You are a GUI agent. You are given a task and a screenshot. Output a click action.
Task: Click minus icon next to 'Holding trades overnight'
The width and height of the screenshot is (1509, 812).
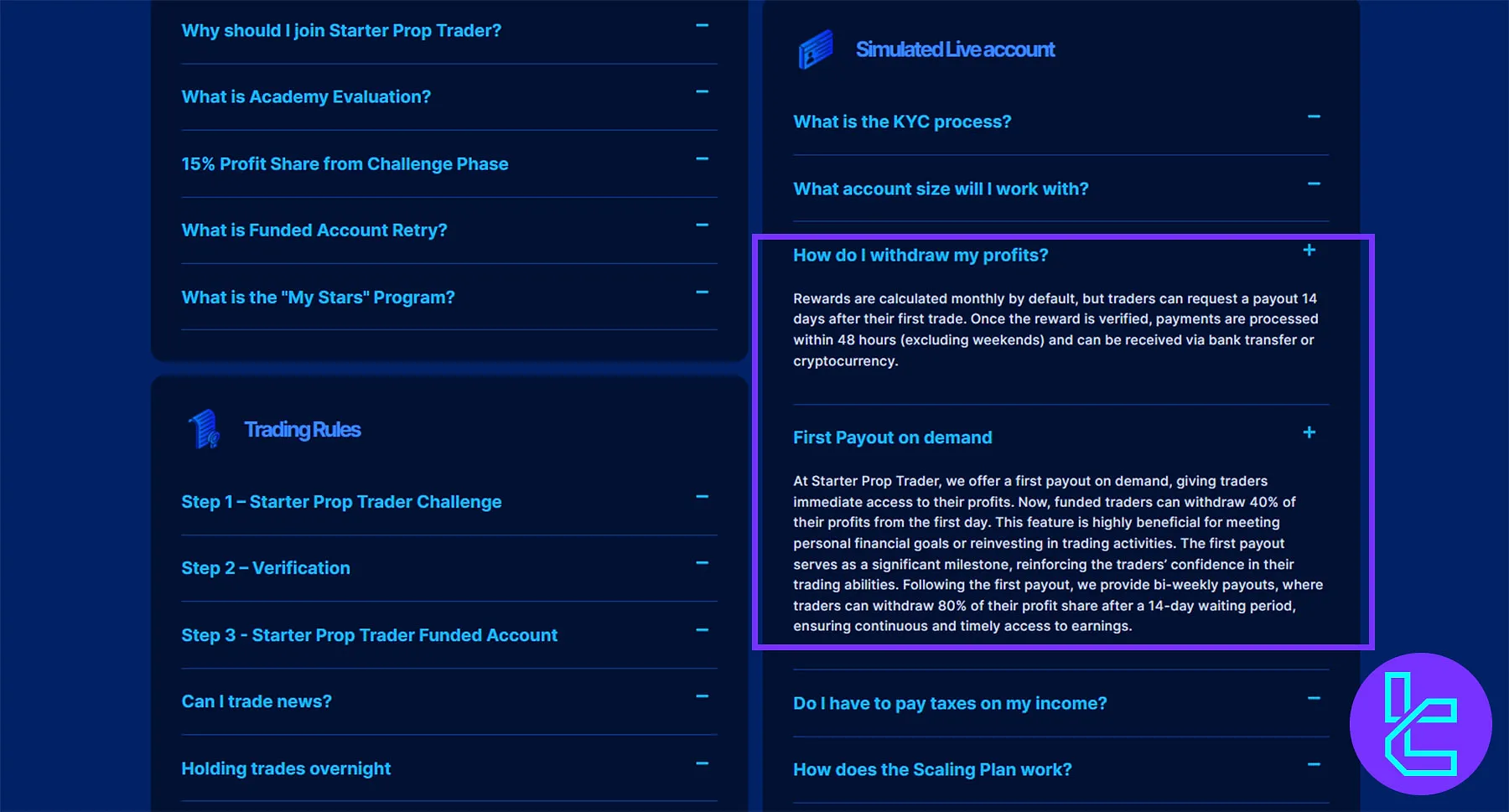pos(702,763)
